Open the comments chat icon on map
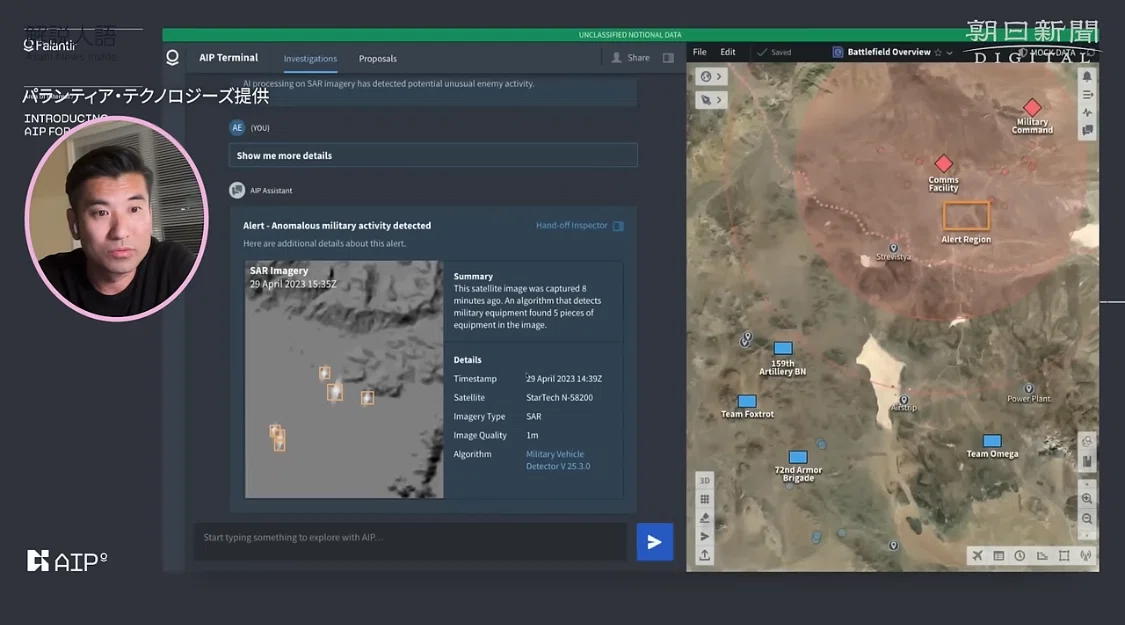1125x625 pixels. [1087, 131]
